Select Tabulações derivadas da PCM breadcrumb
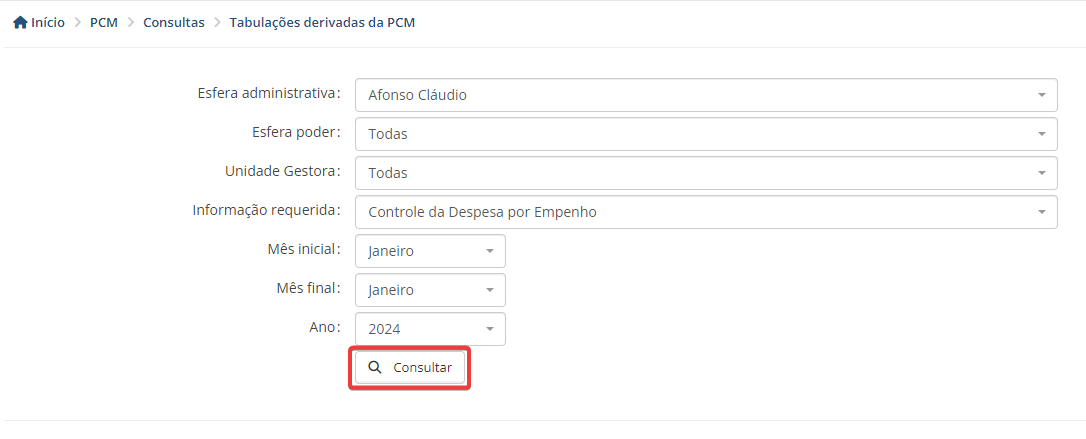Image resolution: width=1086 pixels, height=439 pixels. tap(322, 23)
